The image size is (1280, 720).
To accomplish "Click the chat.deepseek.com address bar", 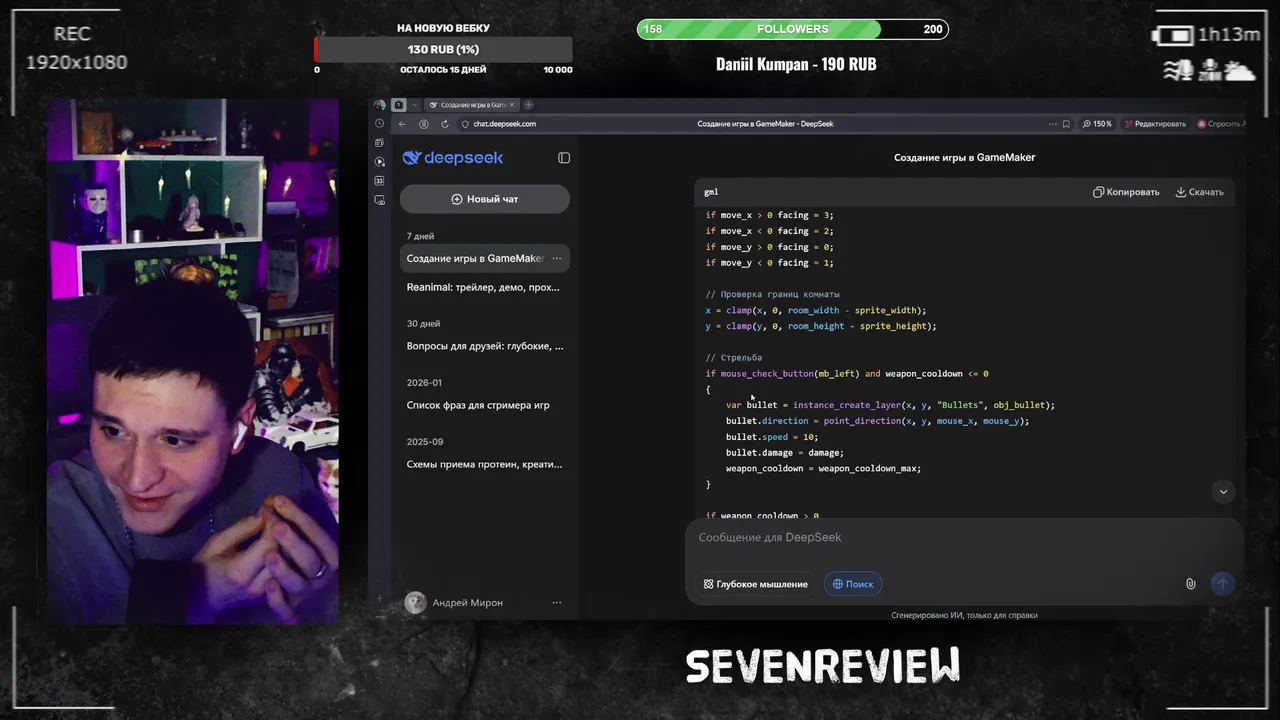I will point(505,124).
